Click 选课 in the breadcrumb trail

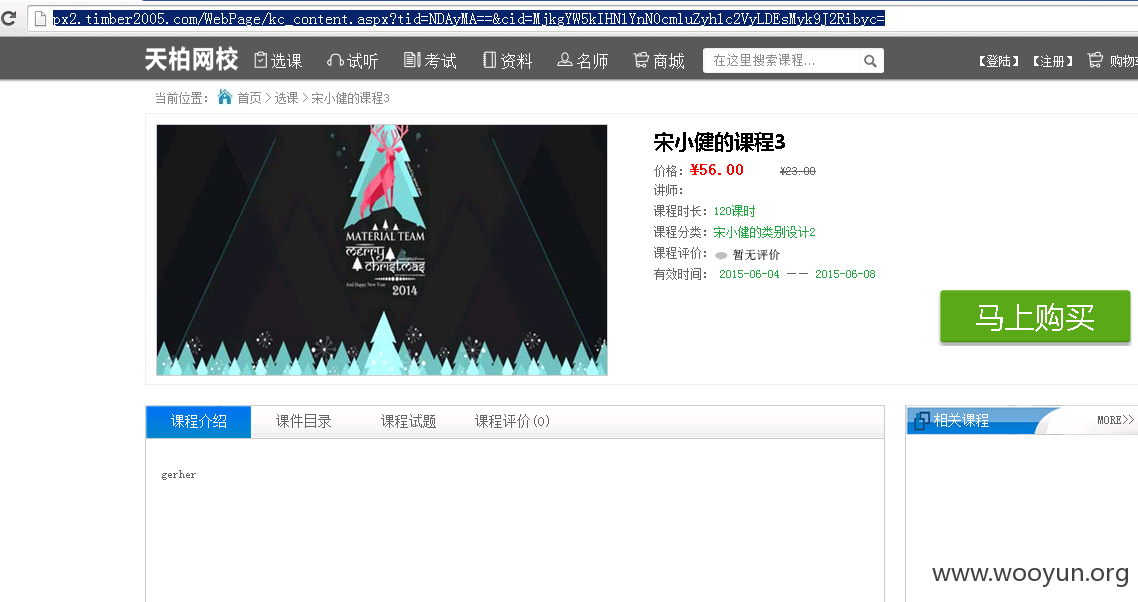coord(286,98)
